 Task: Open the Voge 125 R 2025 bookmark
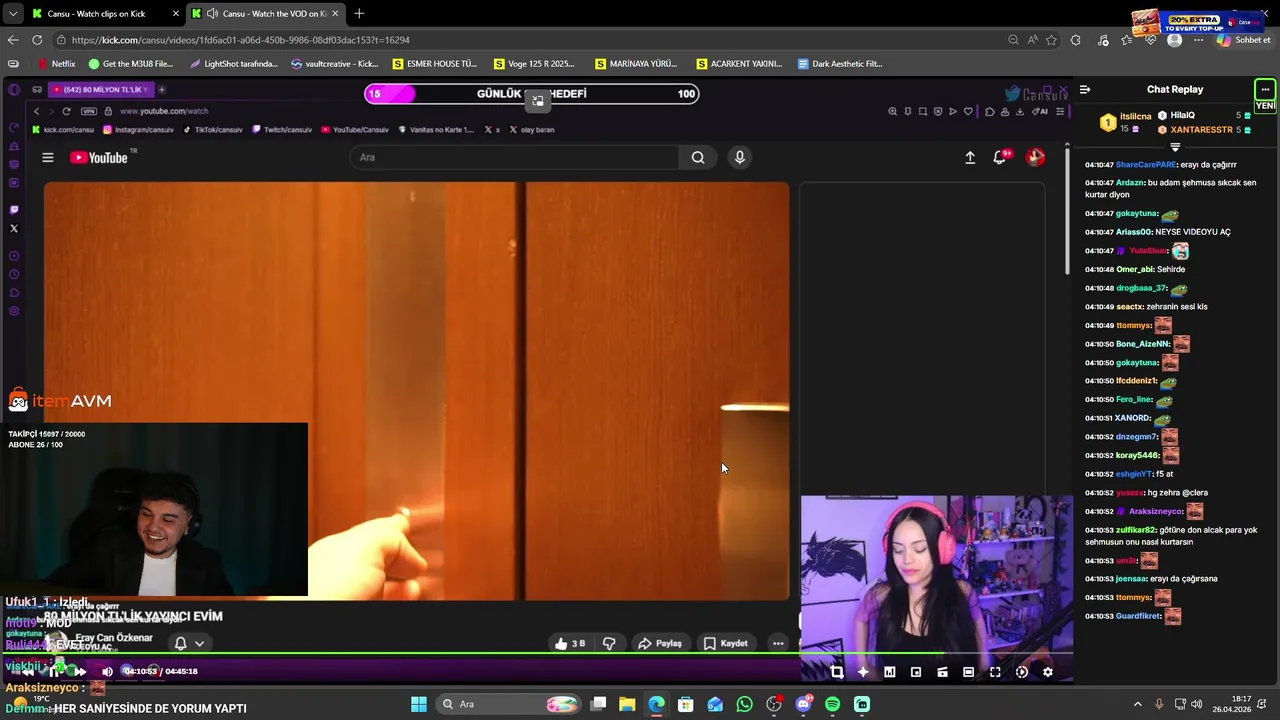(x=535, y=63)
